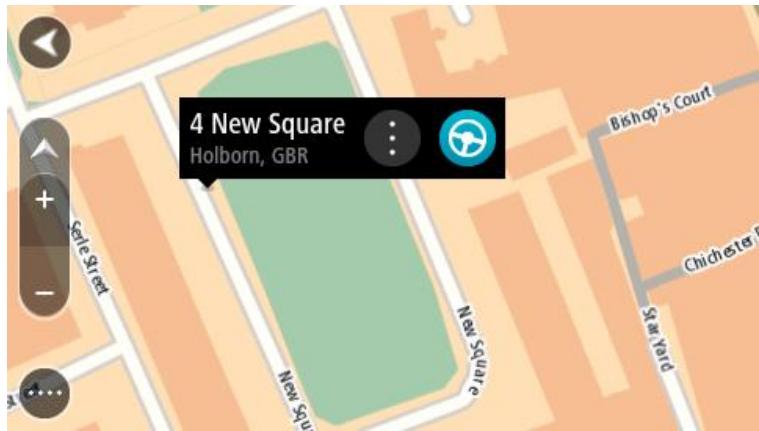The height and width of the screenshot is (431, 759).
Task: Select the Bishop's Court street label
Action: [x=661, y=108]
